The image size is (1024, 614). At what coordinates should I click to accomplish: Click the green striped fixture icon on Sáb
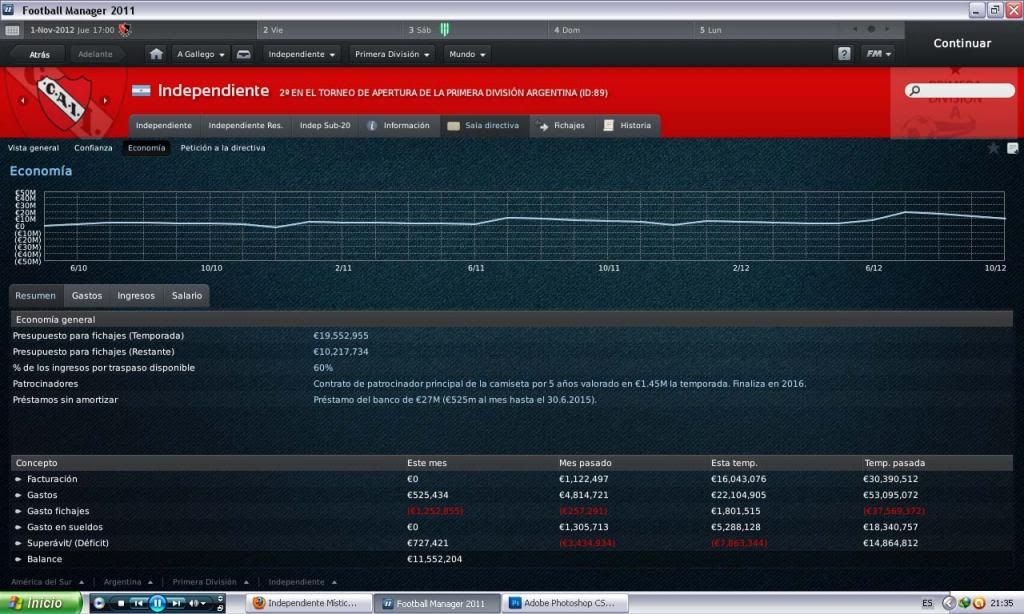(x=444, y=29)
